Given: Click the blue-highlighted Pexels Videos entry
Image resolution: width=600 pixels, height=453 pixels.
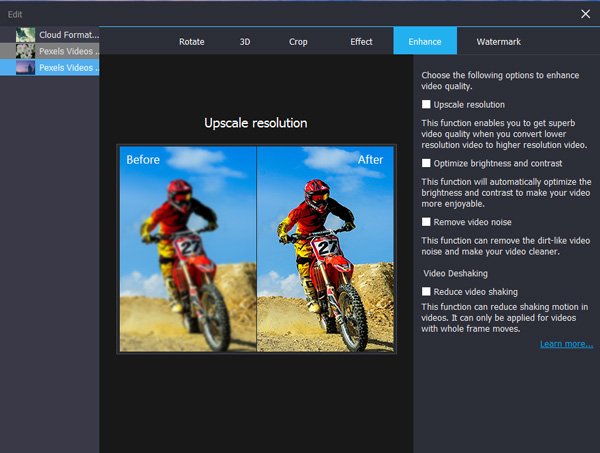Looking at the screenshot, I should coord(68,67).
